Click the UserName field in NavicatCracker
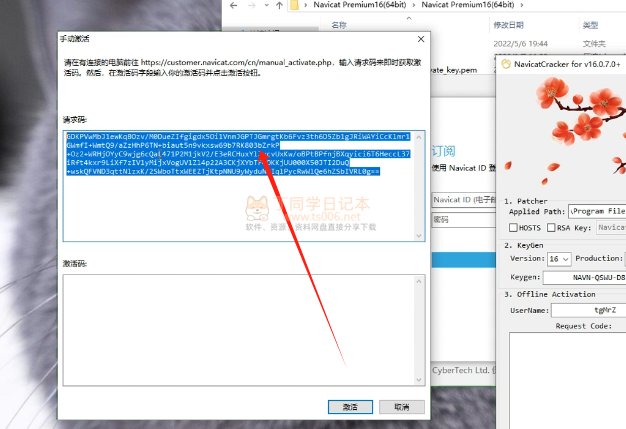The height and width of the screenshot is (429, 626). coord(588,310)
